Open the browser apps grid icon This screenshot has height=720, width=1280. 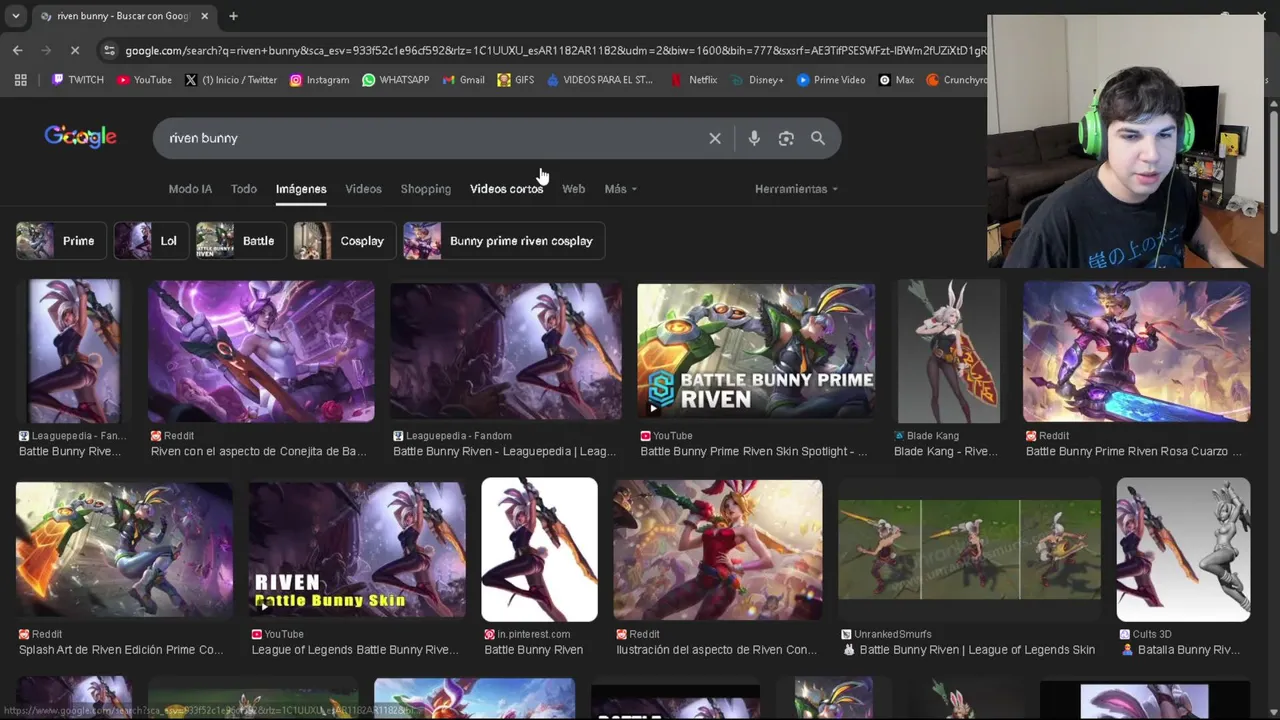[x=21, y=80]
